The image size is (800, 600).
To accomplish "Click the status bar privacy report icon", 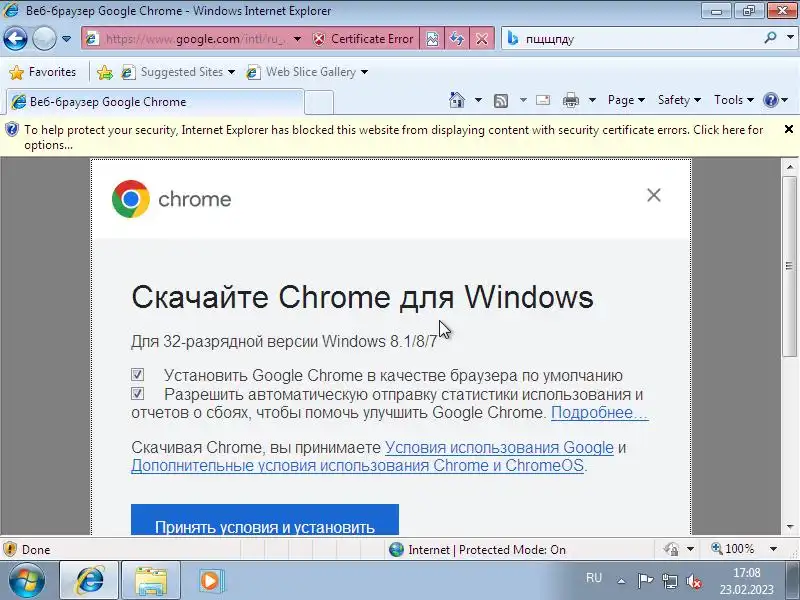I will pos(671,549).
